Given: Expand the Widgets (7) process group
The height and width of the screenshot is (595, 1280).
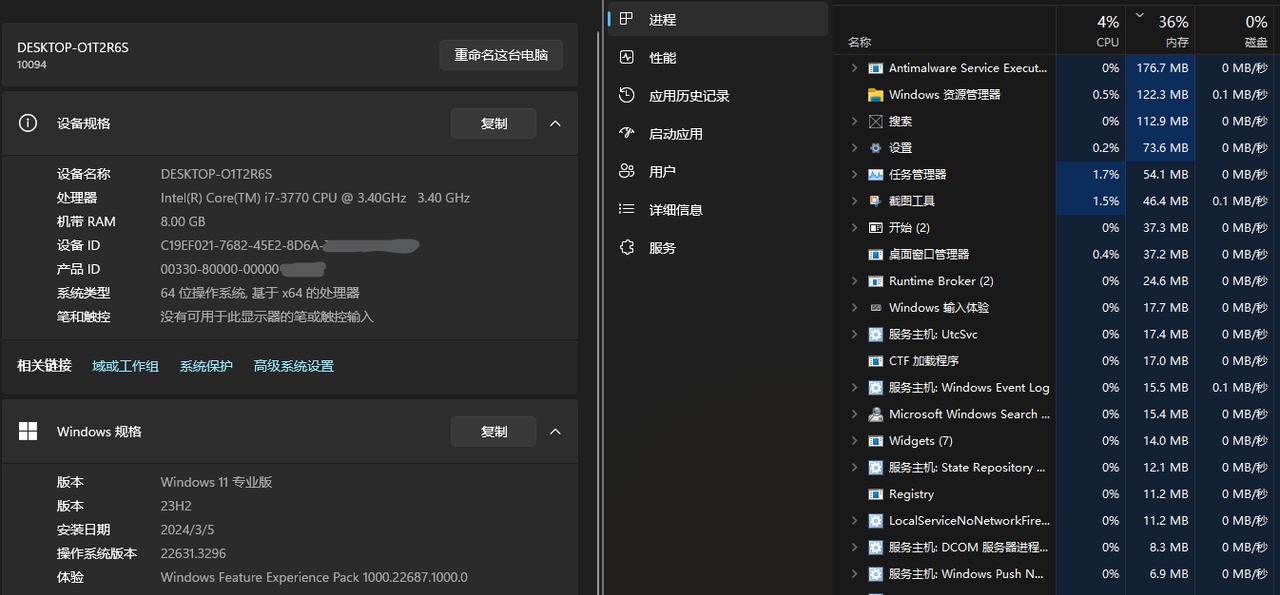Looking at the screenshot, I should click(854, 441).
